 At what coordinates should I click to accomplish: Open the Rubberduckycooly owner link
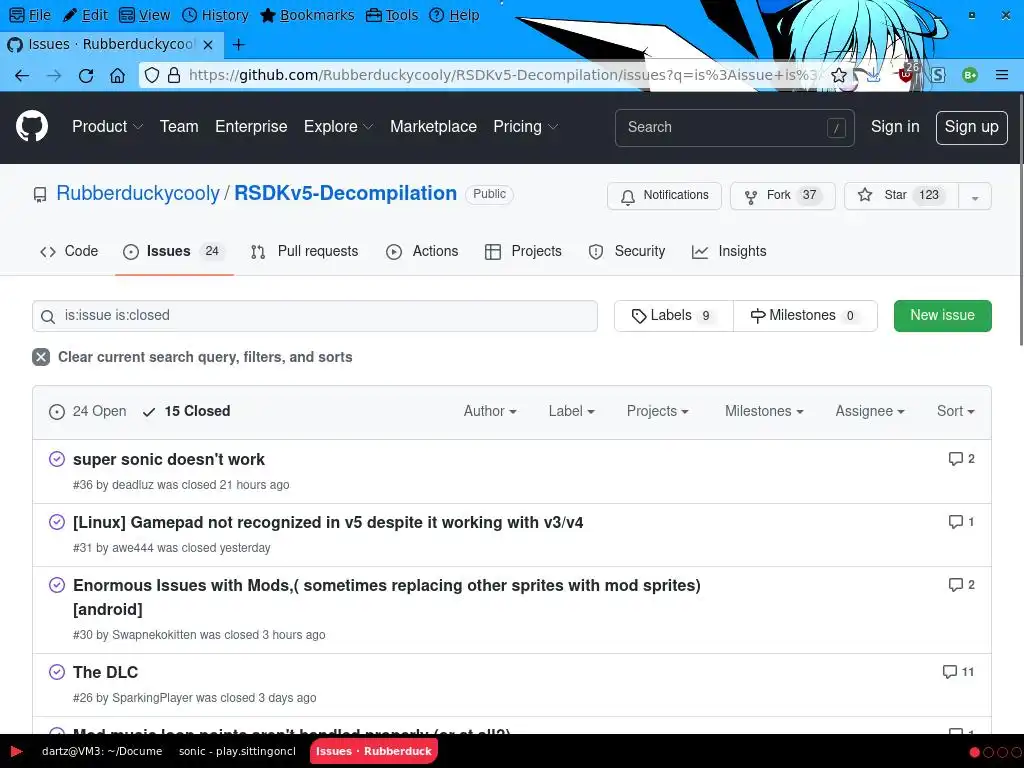[138, 193]
